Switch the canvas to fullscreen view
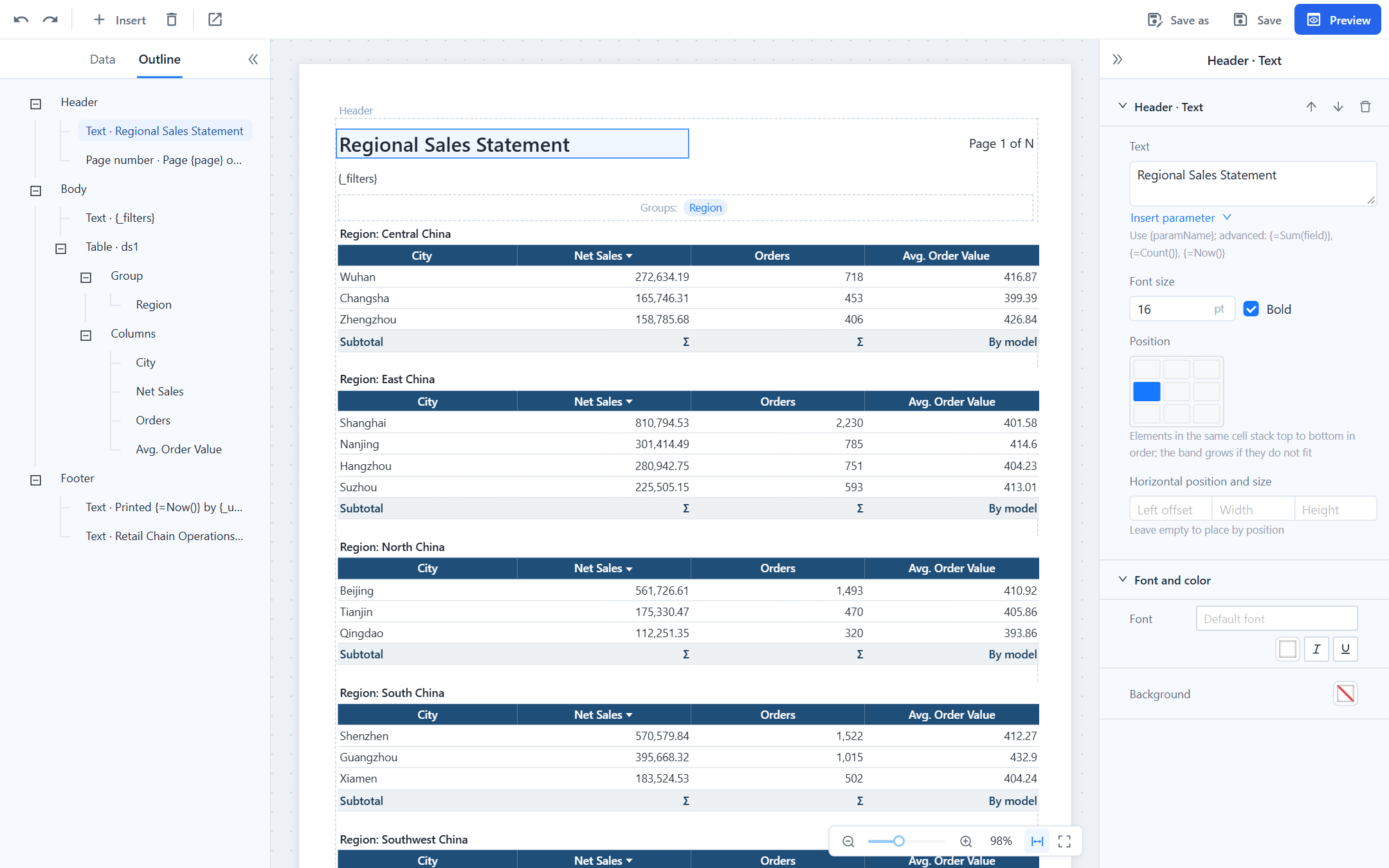1389x868 pixels. [1064, 841]
